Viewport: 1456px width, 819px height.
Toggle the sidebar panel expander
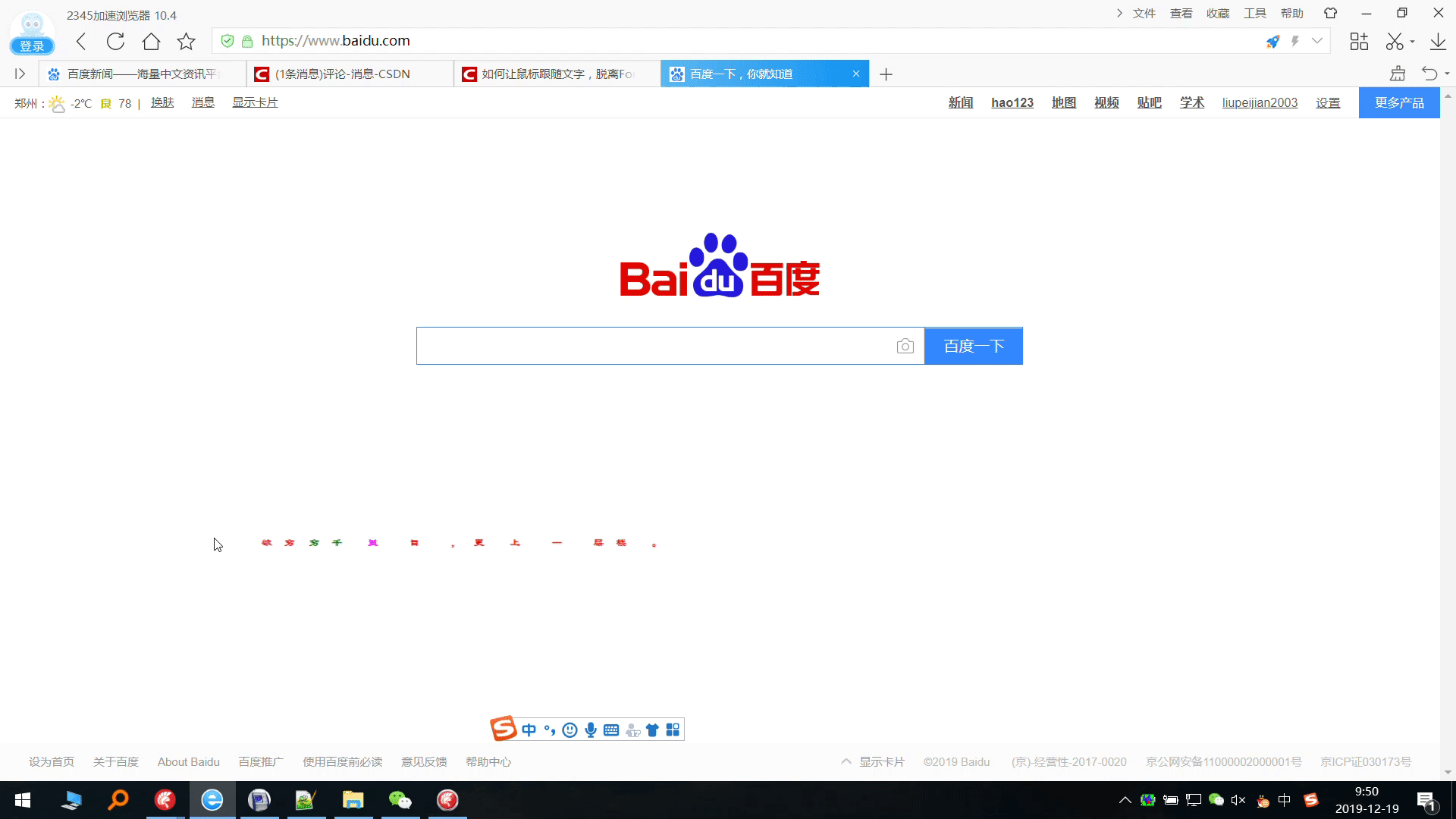click(20, 74)
